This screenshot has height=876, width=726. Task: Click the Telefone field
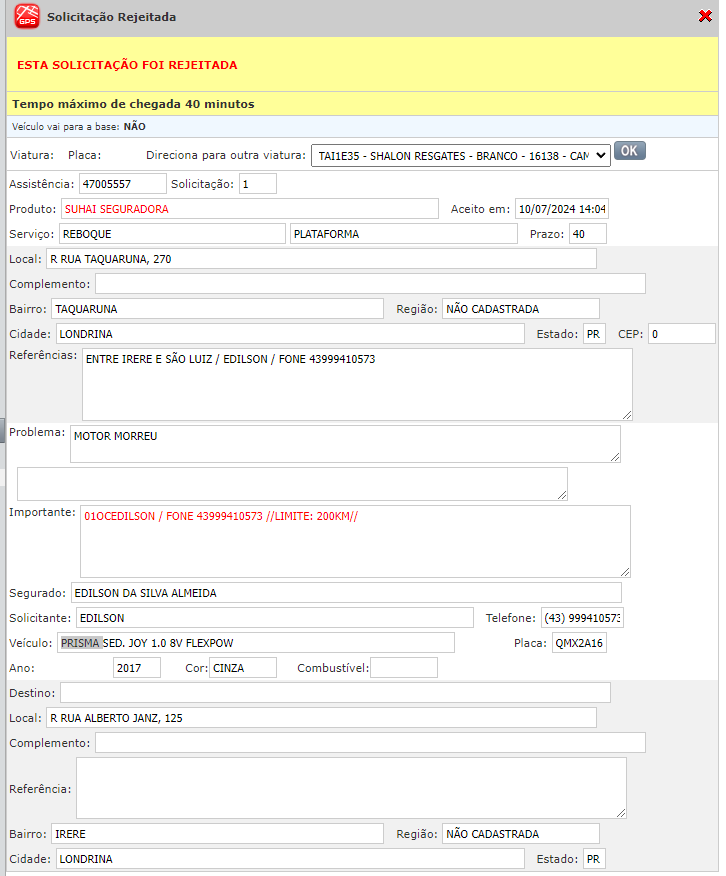click(x=582, y=618)
